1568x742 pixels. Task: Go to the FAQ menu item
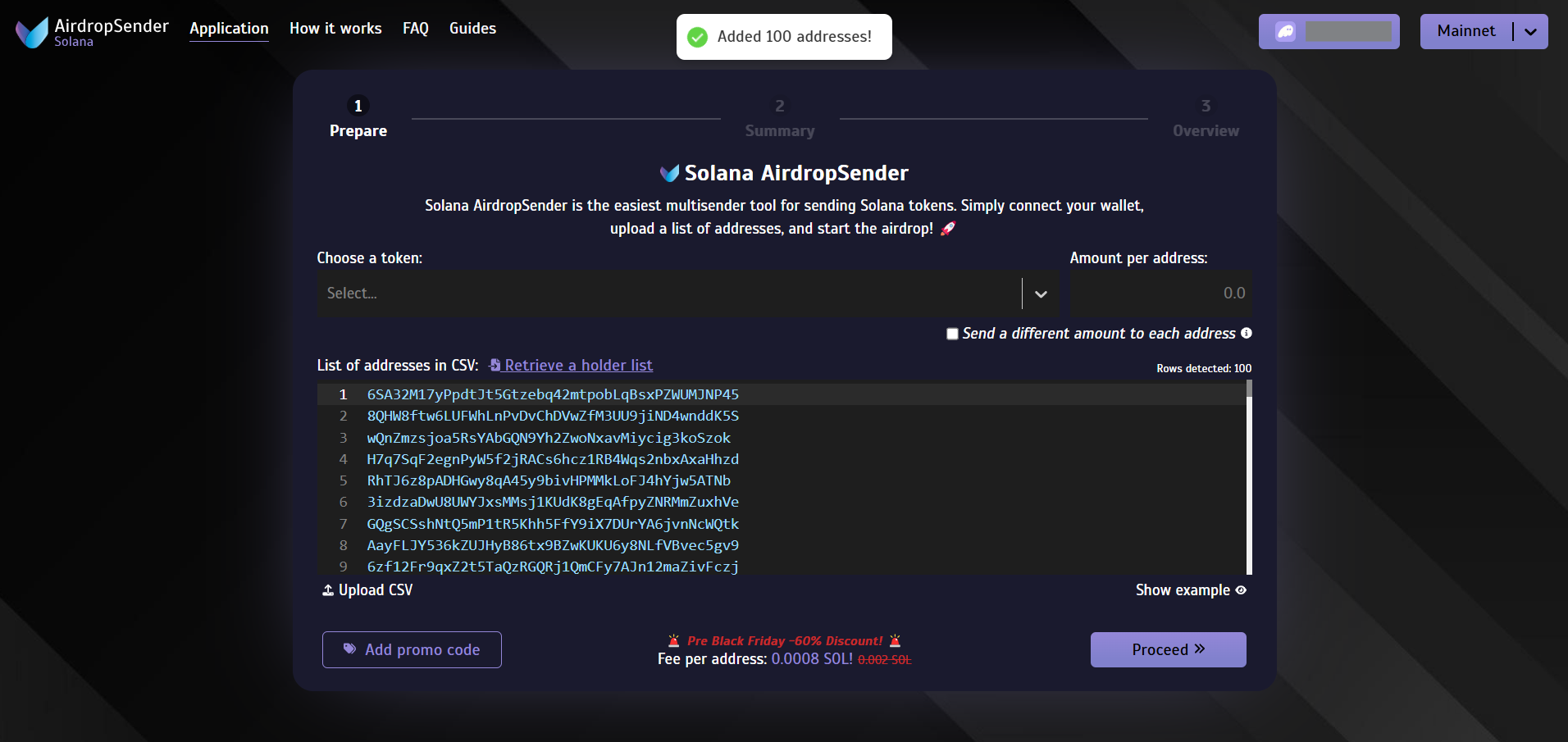415,29
